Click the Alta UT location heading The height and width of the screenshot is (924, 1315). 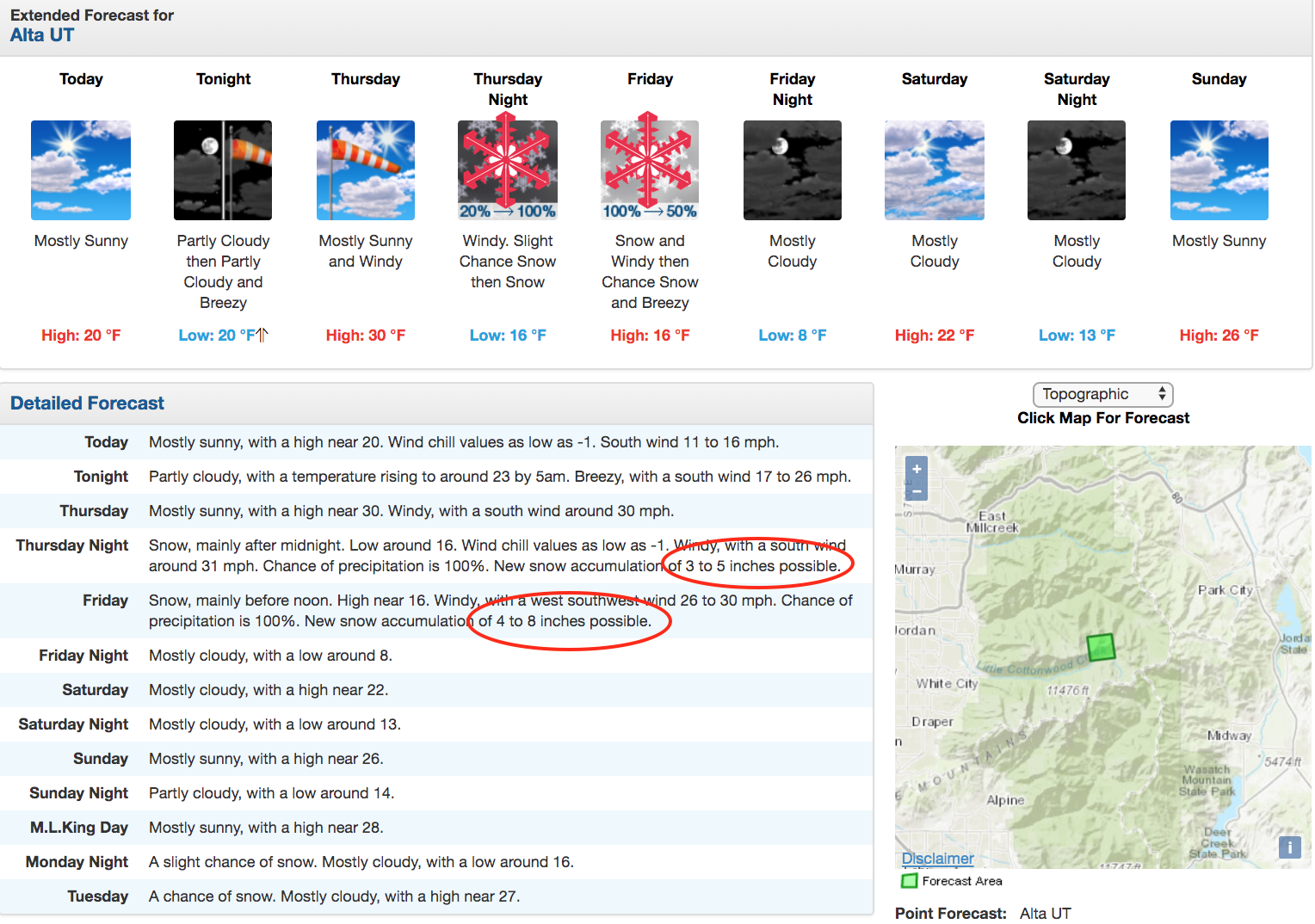point(42,35)
